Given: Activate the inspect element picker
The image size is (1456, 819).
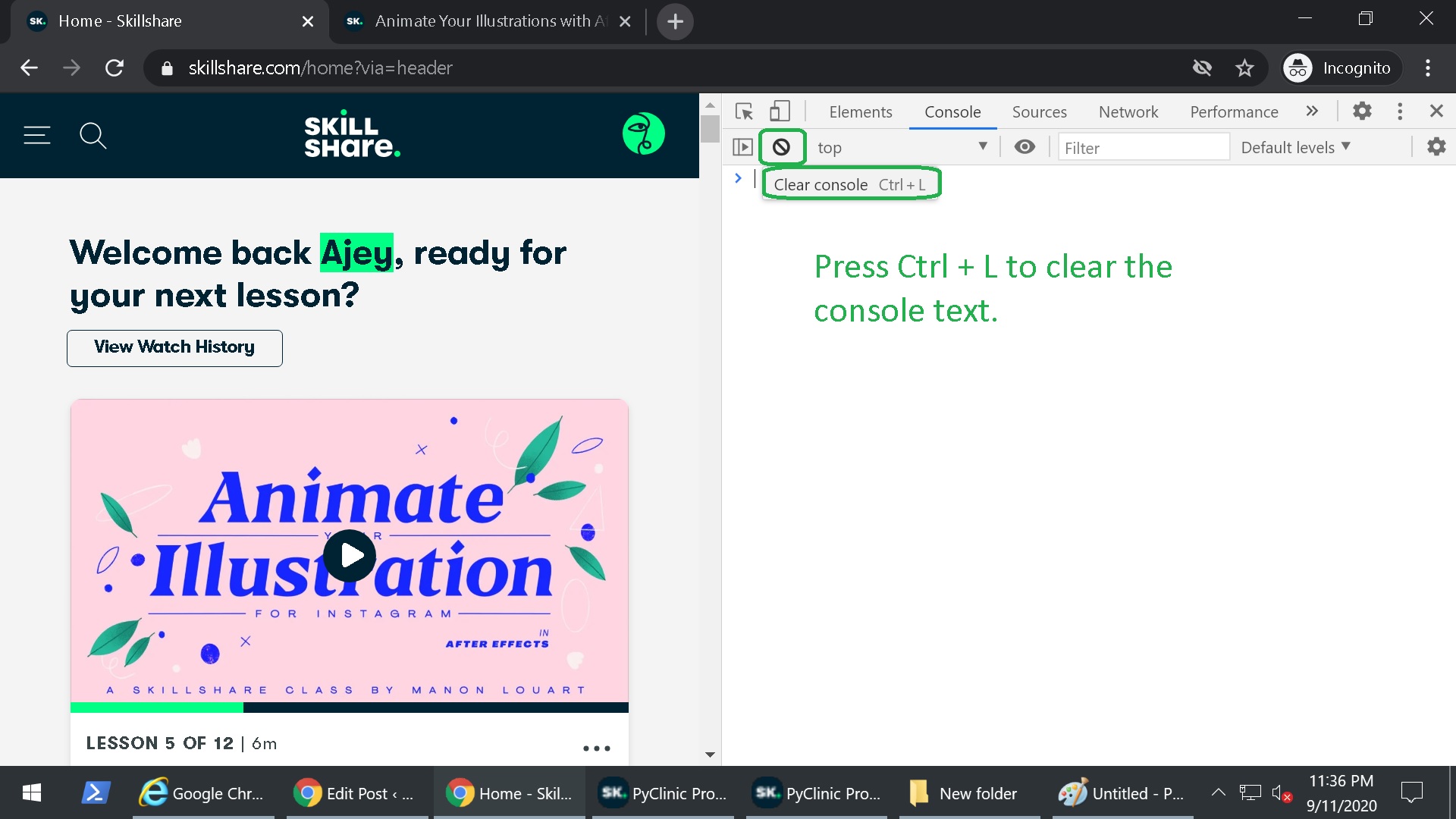Looking at the screenshot, I should [x=744, y=111].
